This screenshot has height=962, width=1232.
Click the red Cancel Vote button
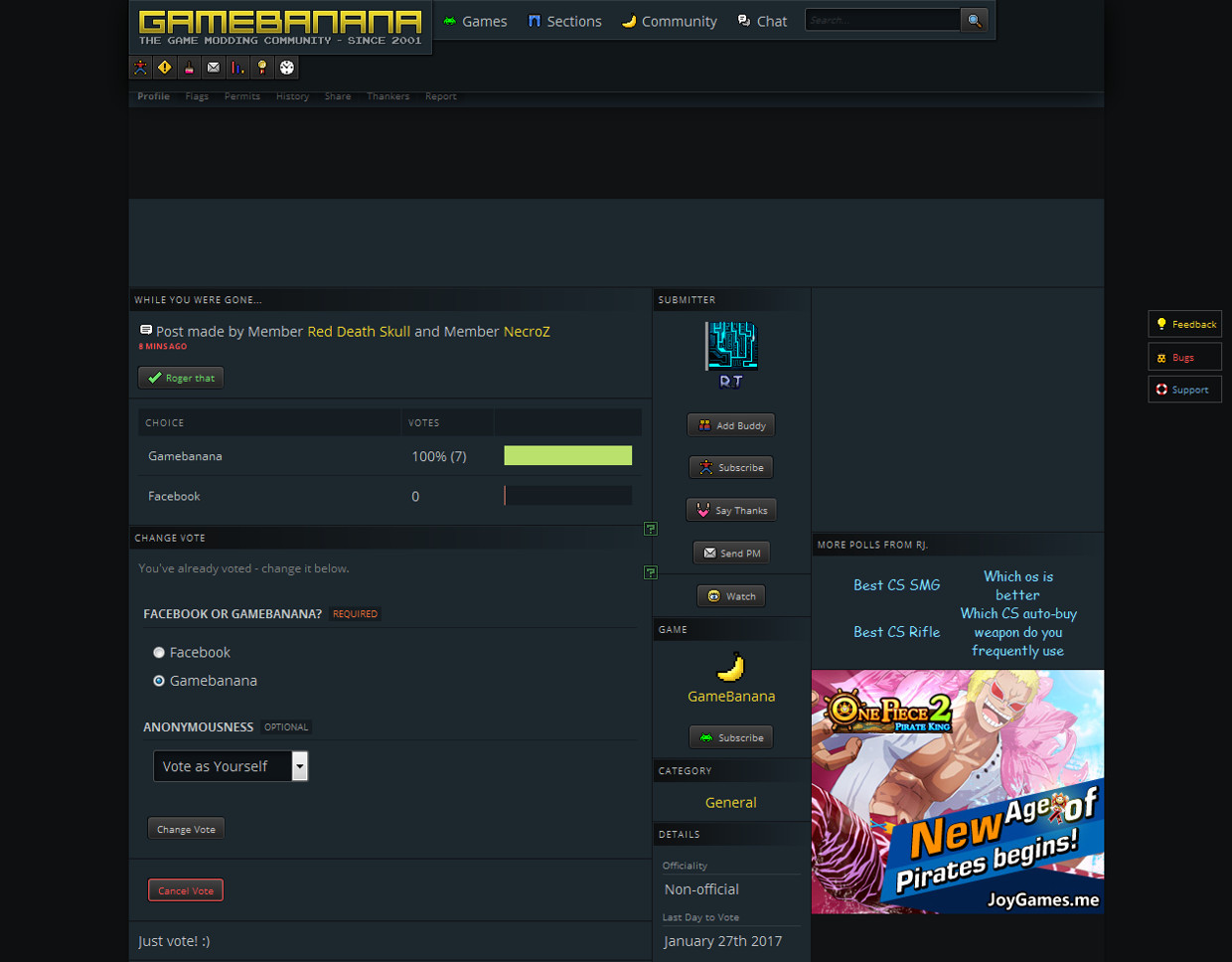pyautogui.click(x=186, y=890)
